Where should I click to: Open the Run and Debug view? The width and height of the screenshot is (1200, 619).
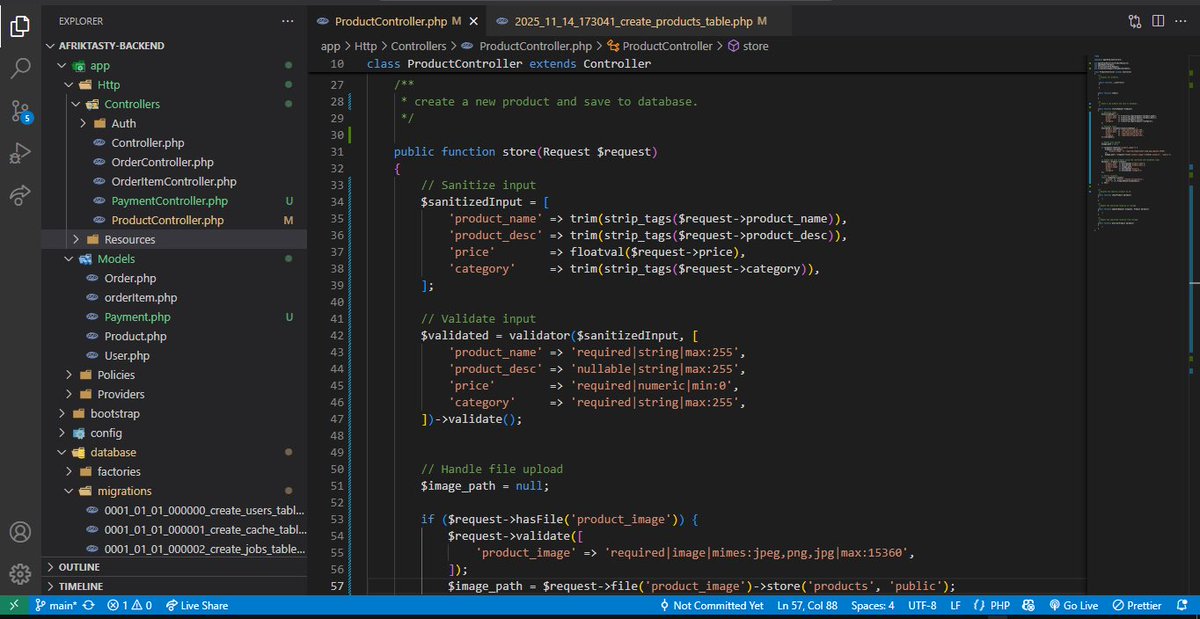coord(20,153)
